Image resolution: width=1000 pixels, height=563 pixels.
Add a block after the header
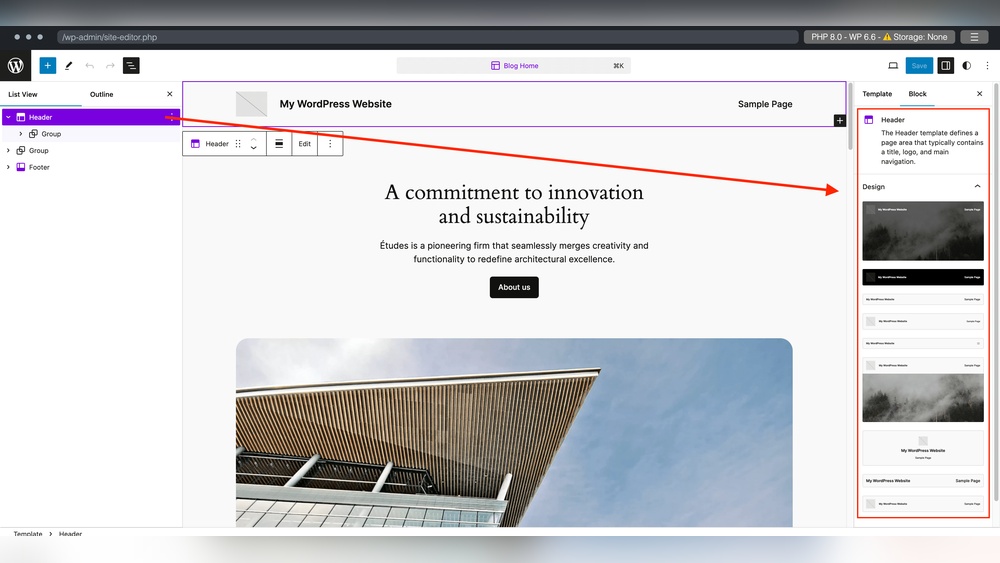pyautogui.click(x=839, y=121)
